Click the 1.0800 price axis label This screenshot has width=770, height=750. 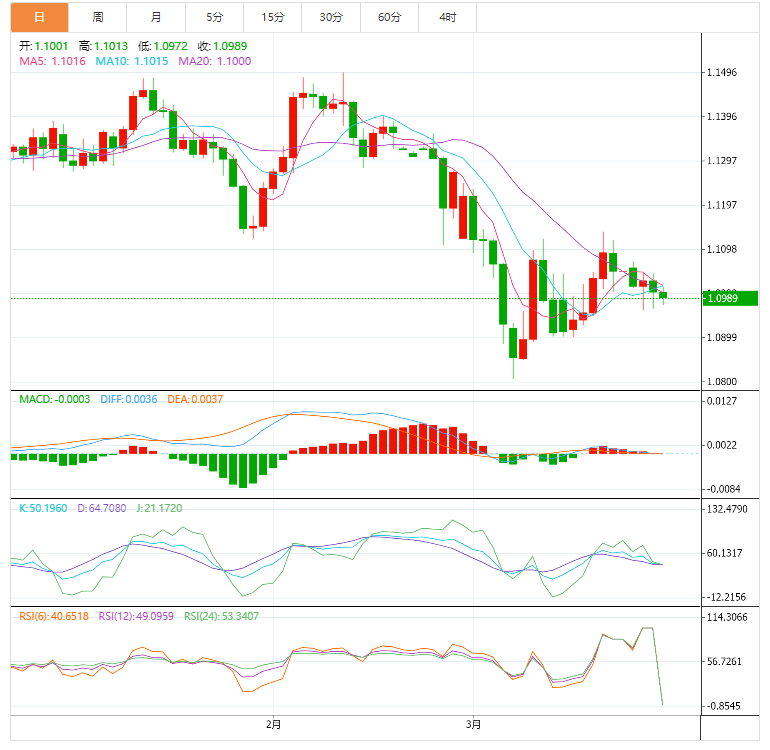pos(721,382)
